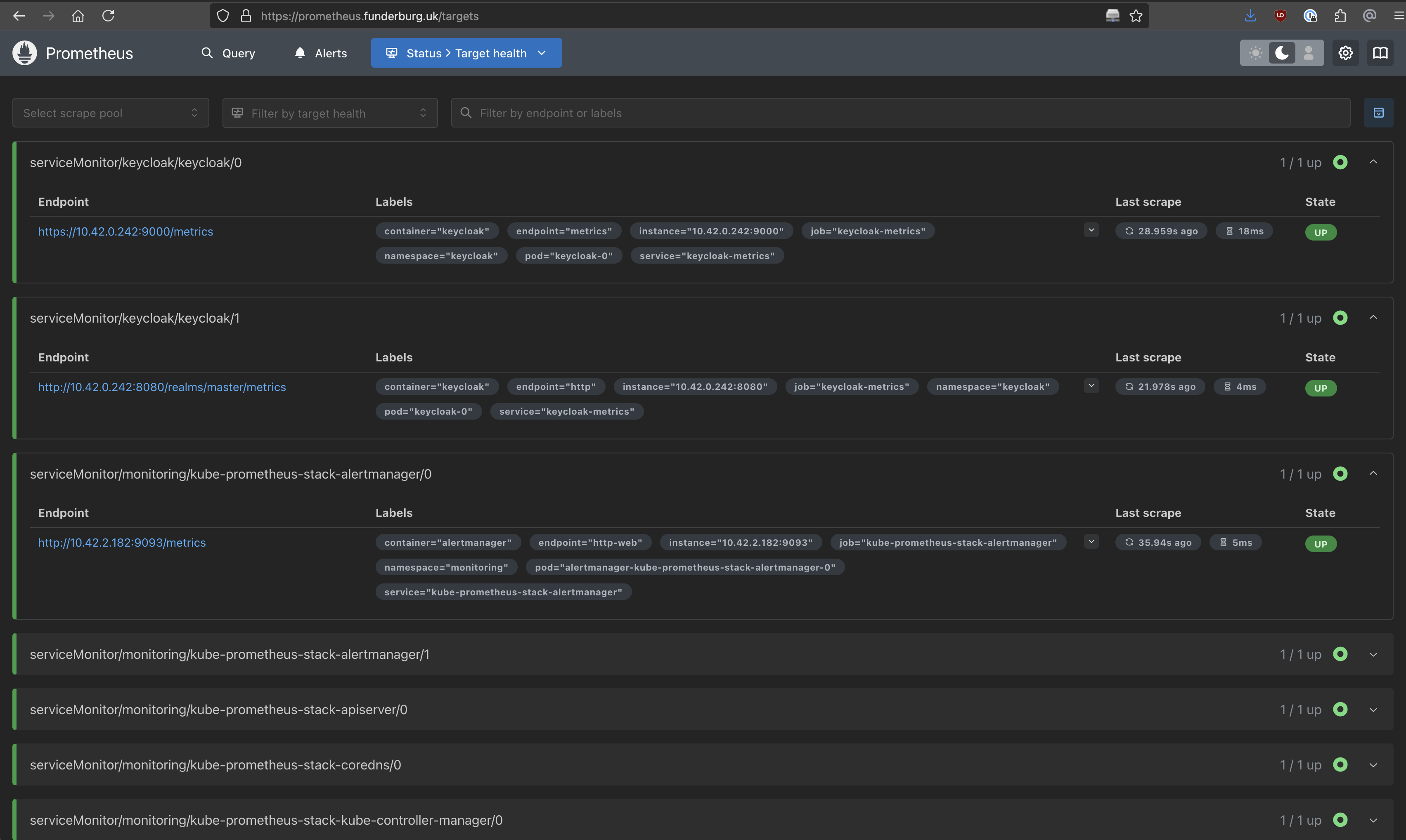Open the browser hamburger menu
This screenshot has width=1406, height=840.
1399,16
